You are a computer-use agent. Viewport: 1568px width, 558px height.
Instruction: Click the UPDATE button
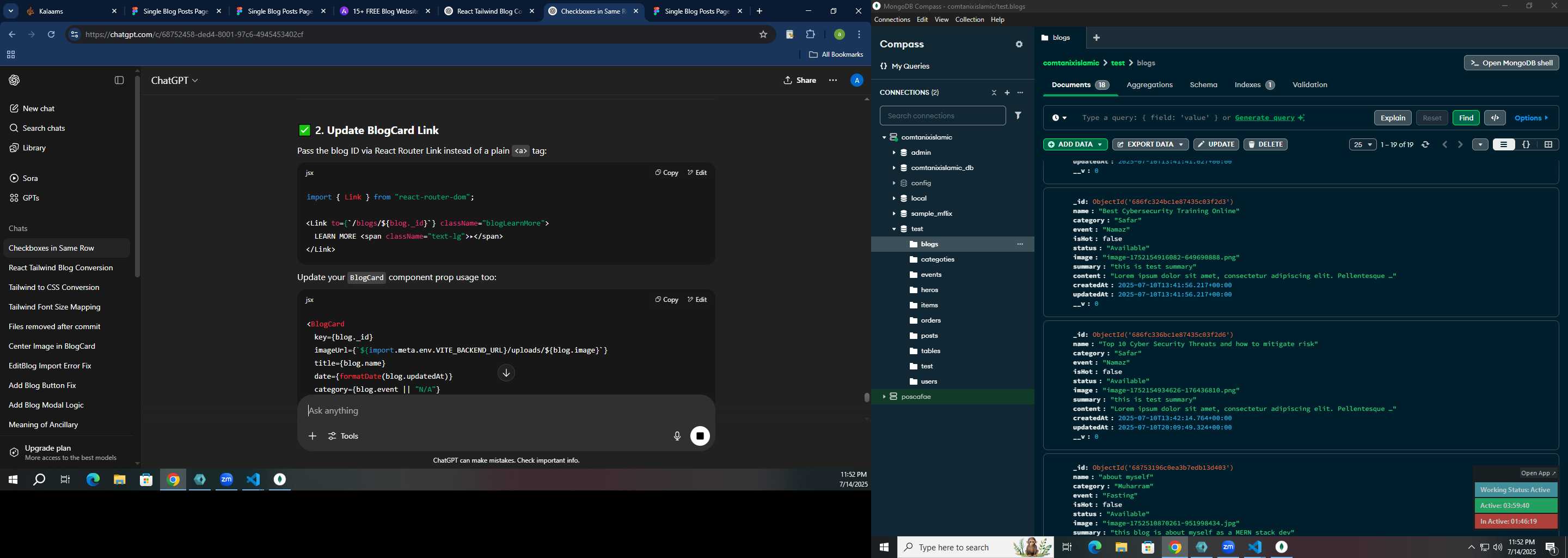pos(1216,144)
